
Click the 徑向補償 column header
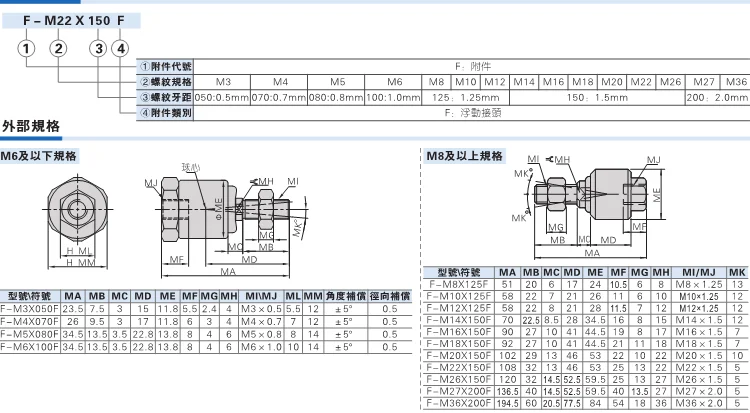[390, 296]
